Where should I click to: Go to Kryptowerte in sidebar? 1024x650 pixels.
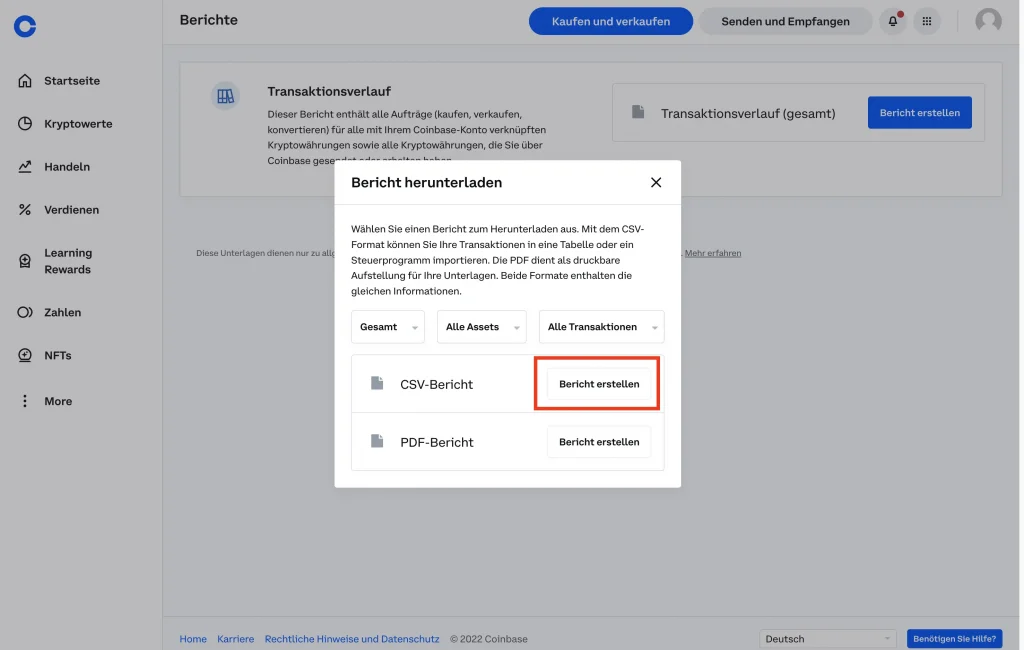pos(77,124)
